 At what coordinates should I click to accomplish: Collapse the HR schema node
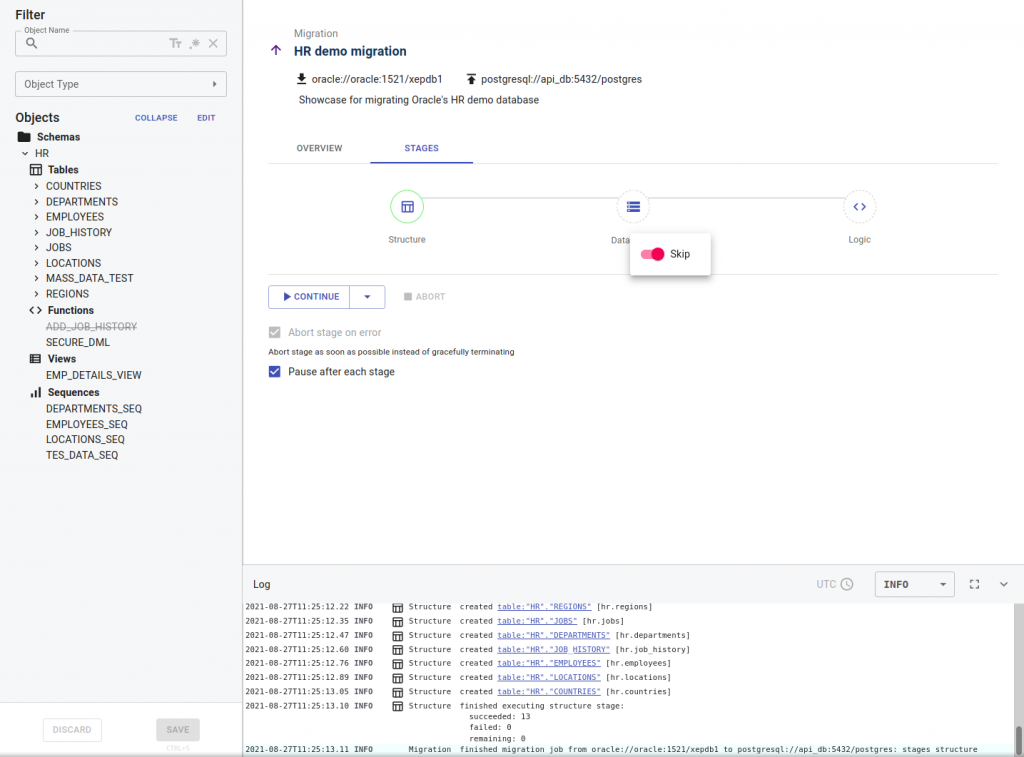(25, 153)
